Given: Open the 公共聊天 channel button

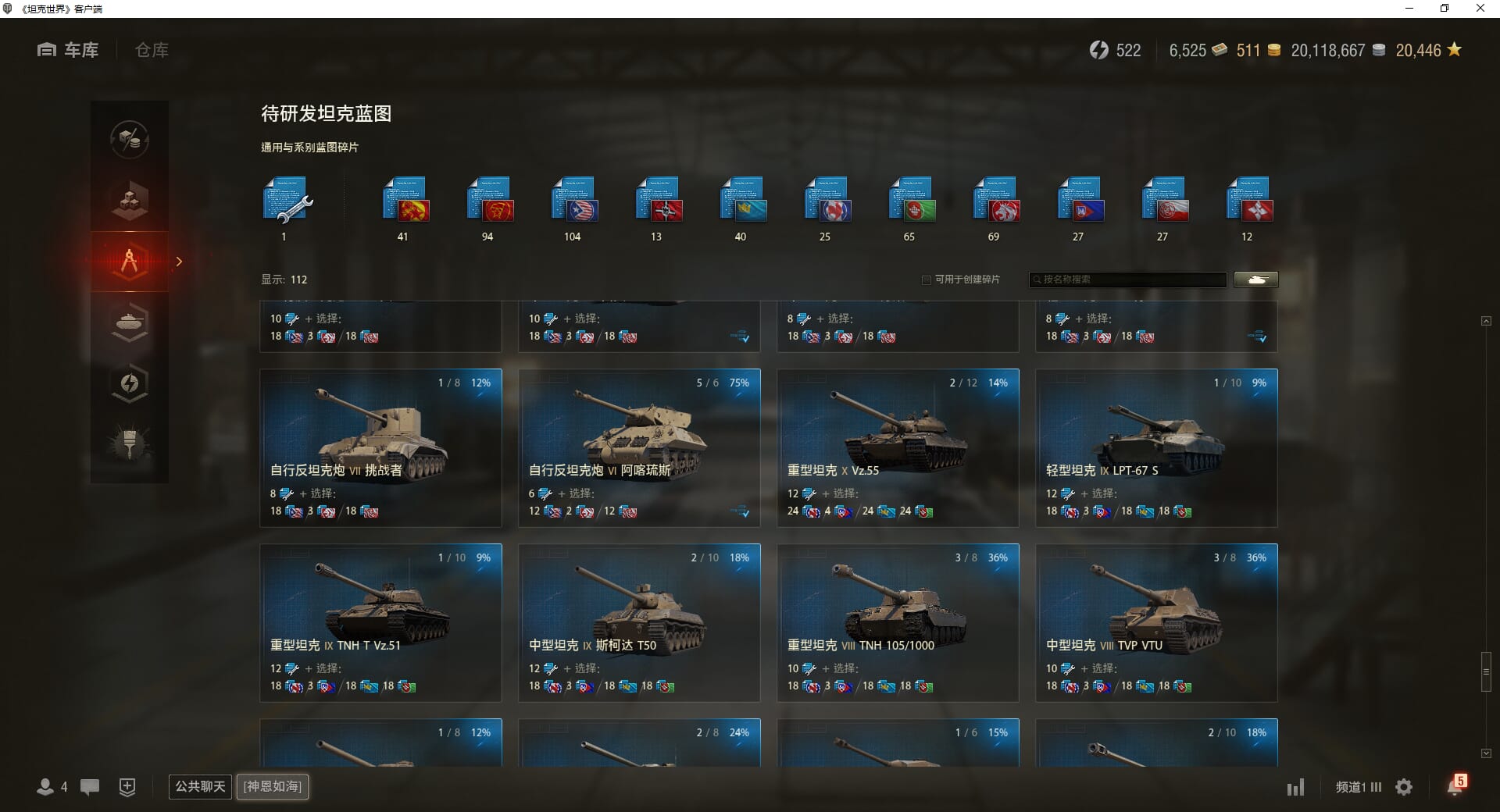Looking at the screenshot, I should 200,786.
